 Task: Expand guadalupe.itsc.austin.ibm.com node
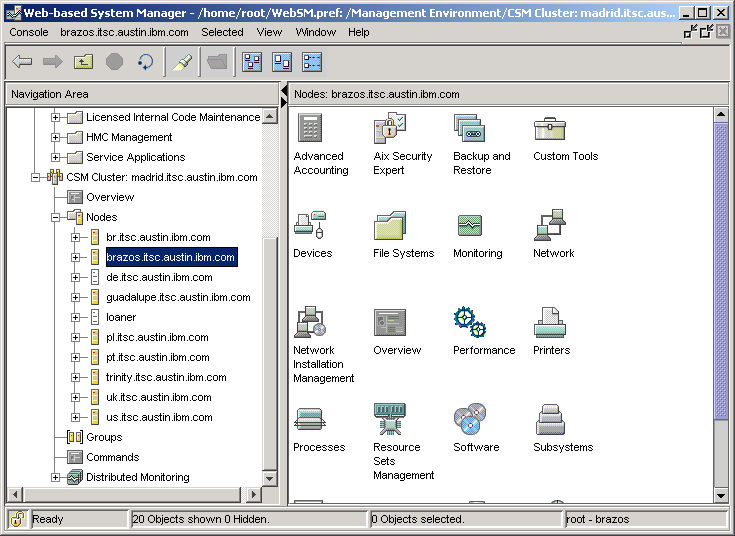point(75,297)
